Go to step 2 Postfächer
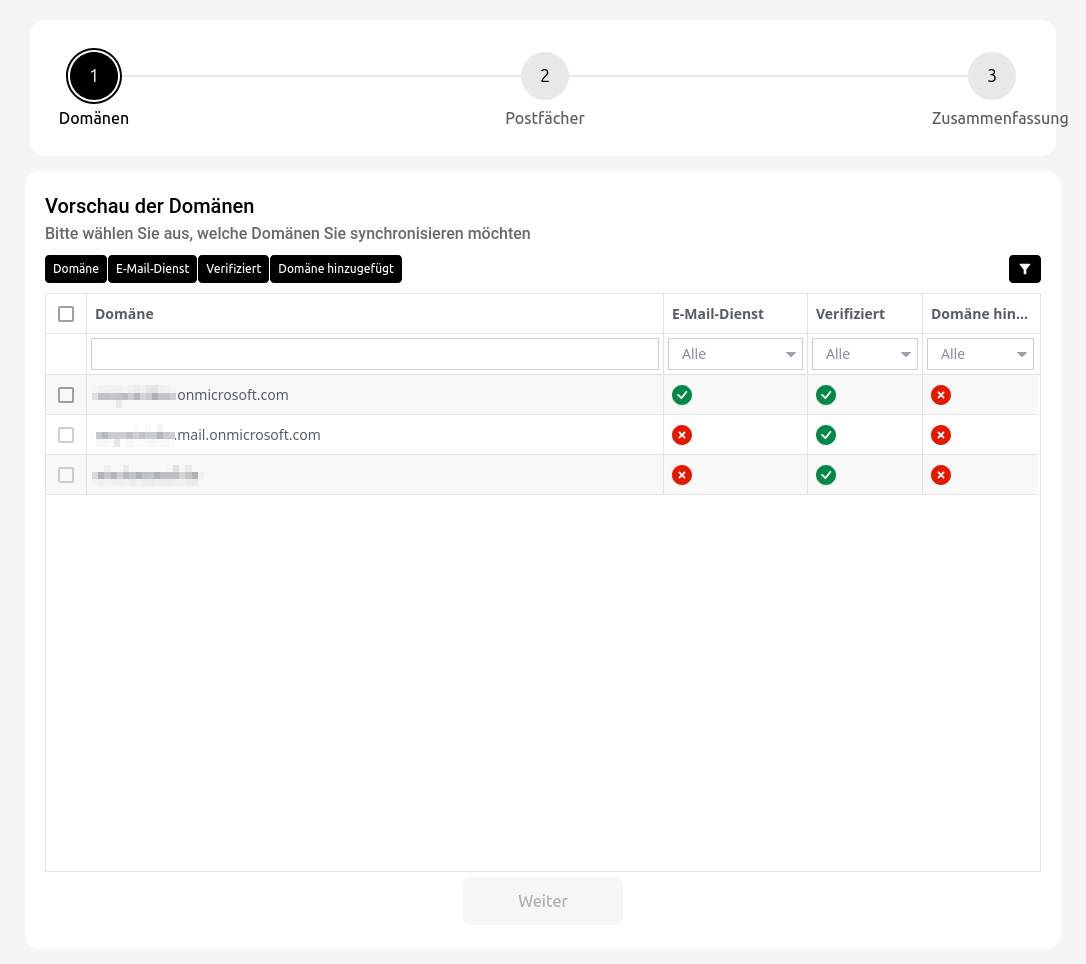1086x964 pixels. point(544,76)
